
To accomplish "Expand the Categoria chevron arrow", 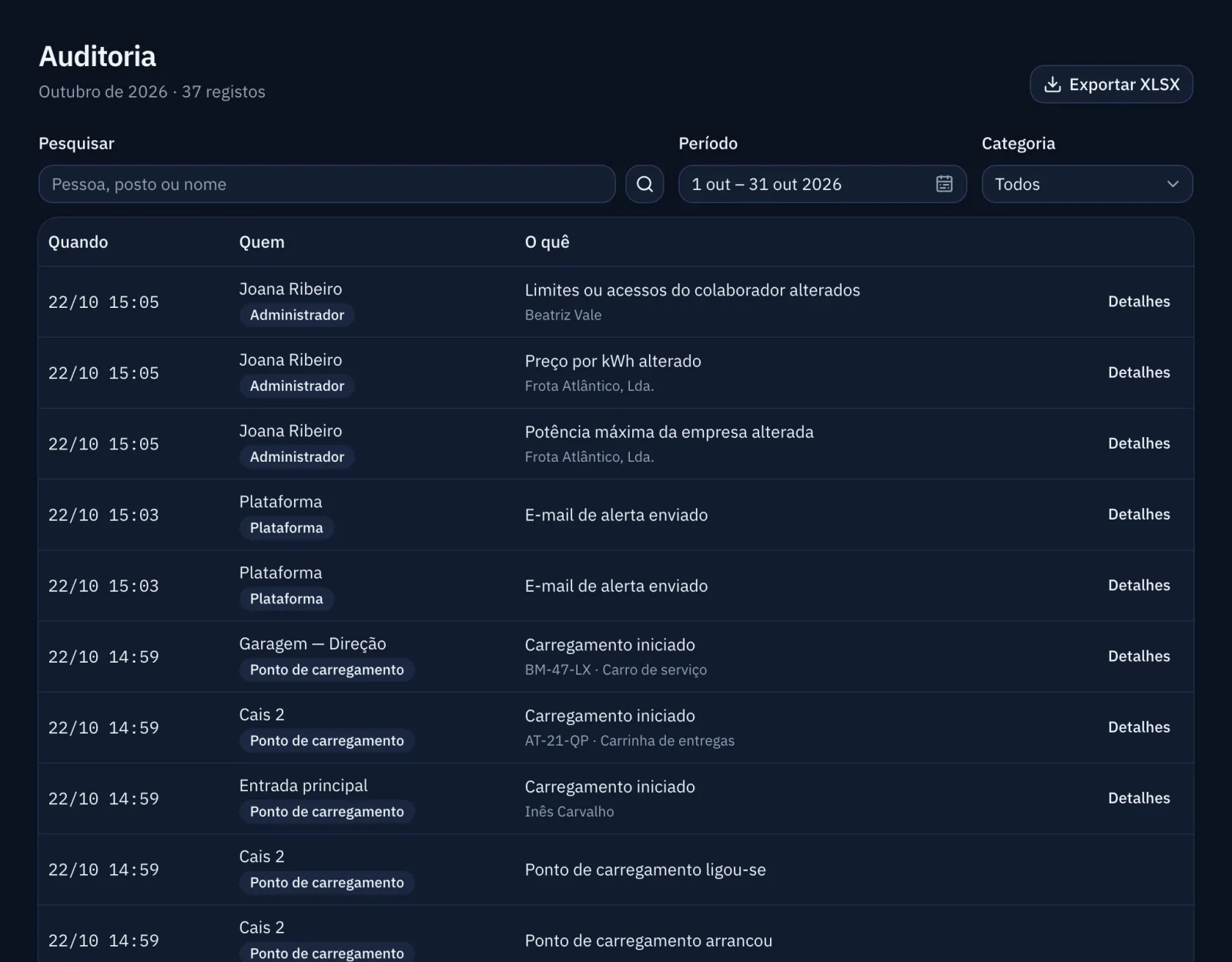I will [x=1173, y=184].
